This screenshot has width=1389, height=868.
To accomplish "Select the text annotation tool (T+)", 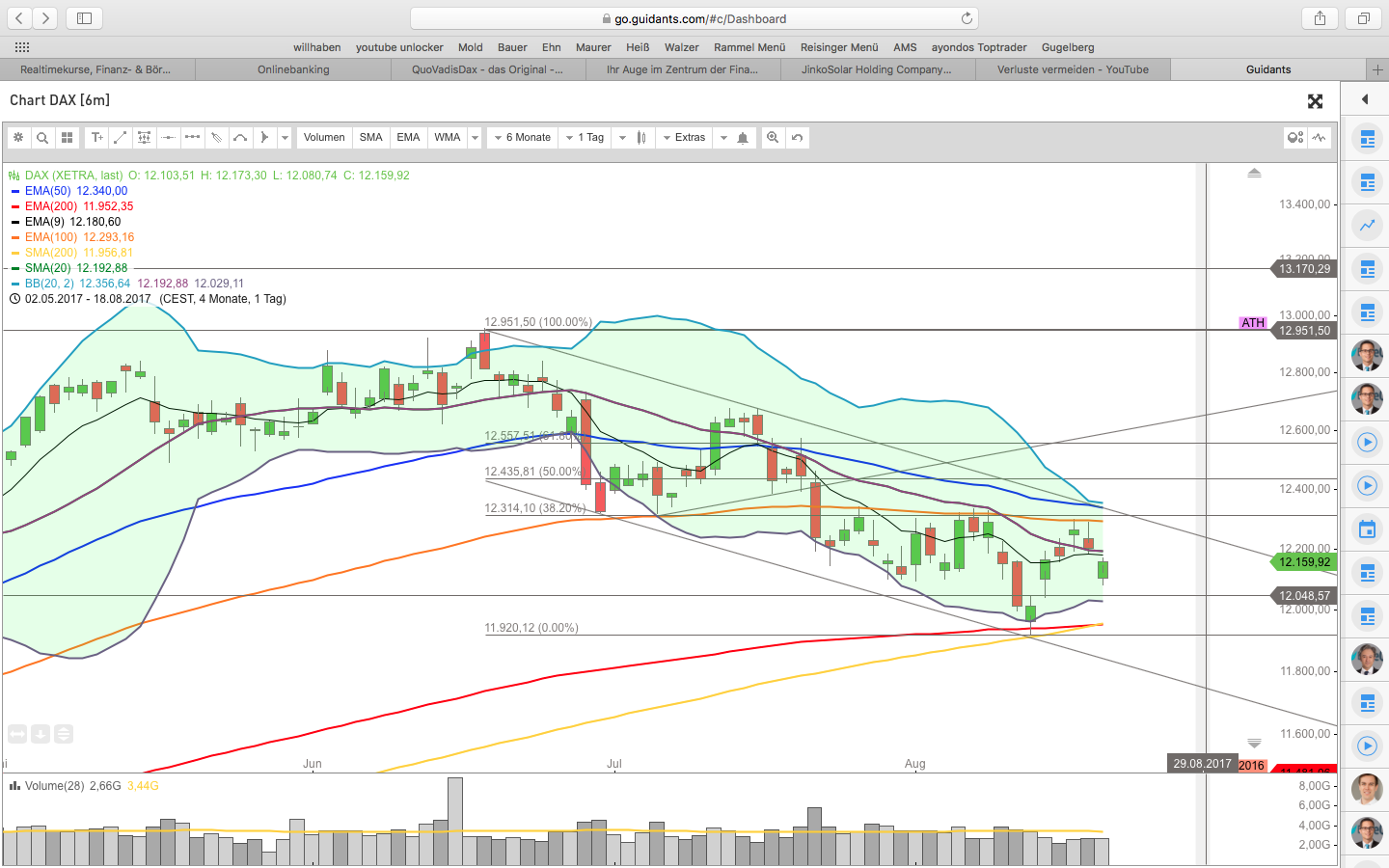I will pos(96,138).
